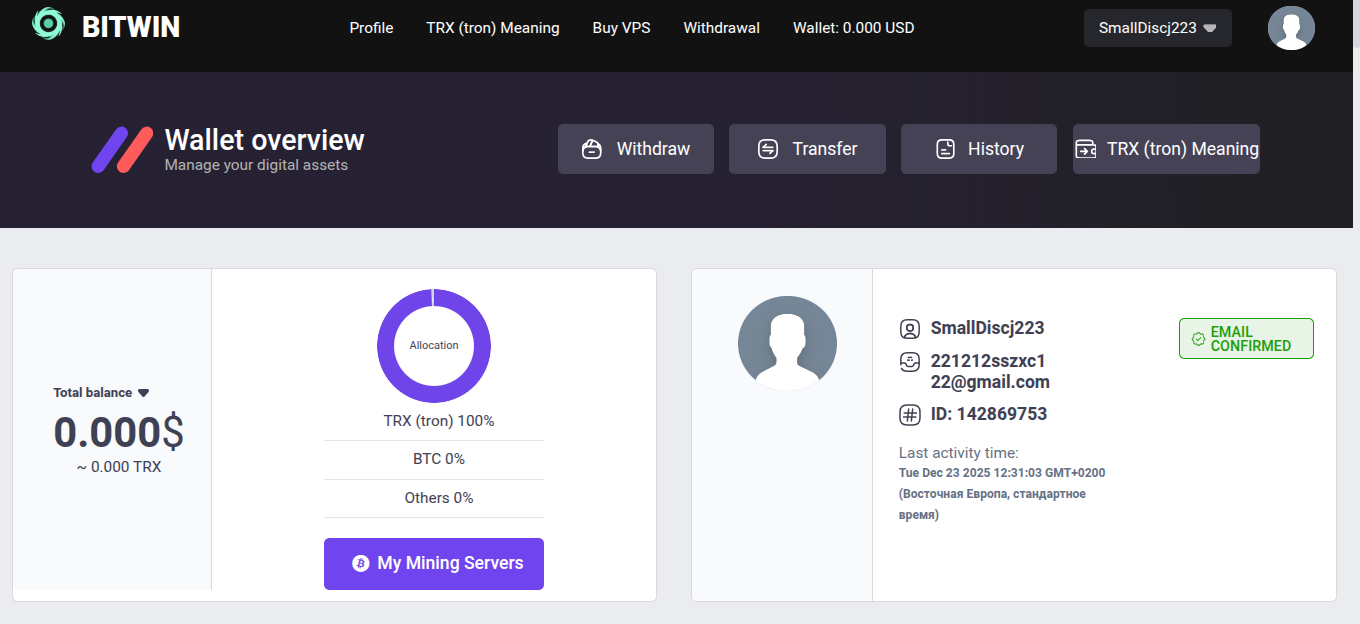Click Wallet: 0.000 USD nav item
The image size is (1360, 624).
click(x=853, y=28)
